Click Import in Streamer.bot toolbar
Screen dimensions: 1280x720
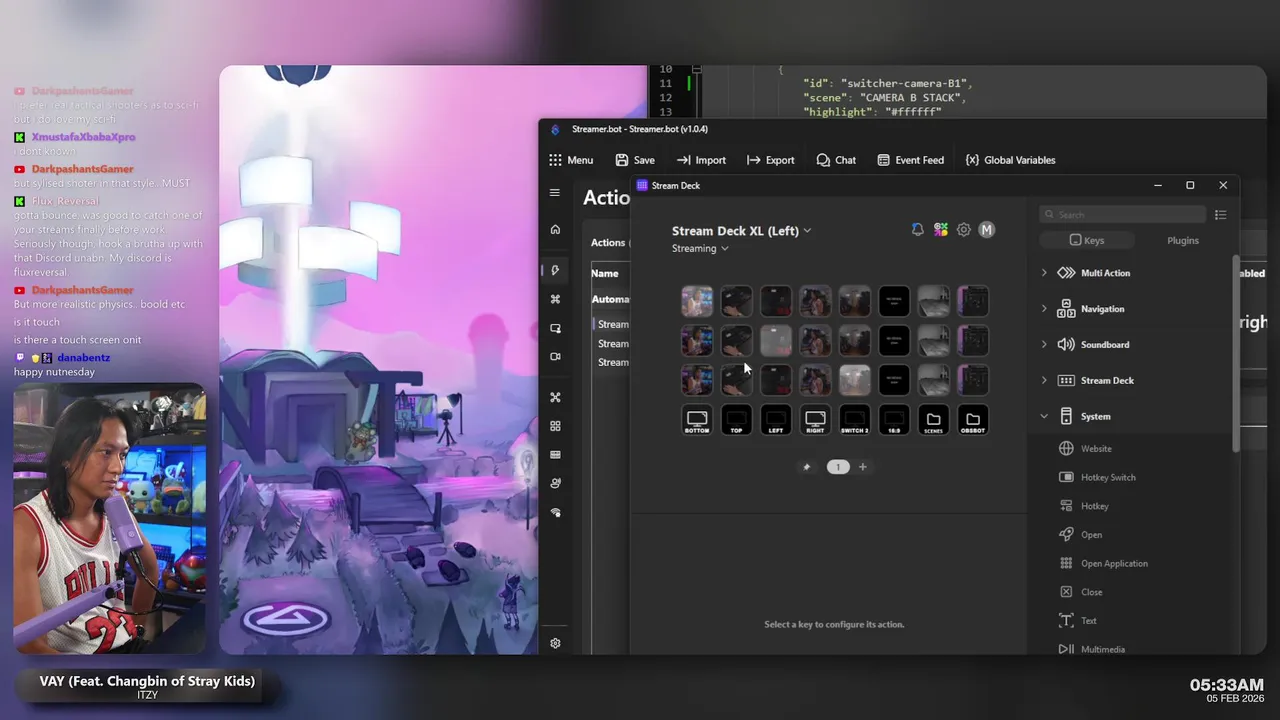point(701,160)
